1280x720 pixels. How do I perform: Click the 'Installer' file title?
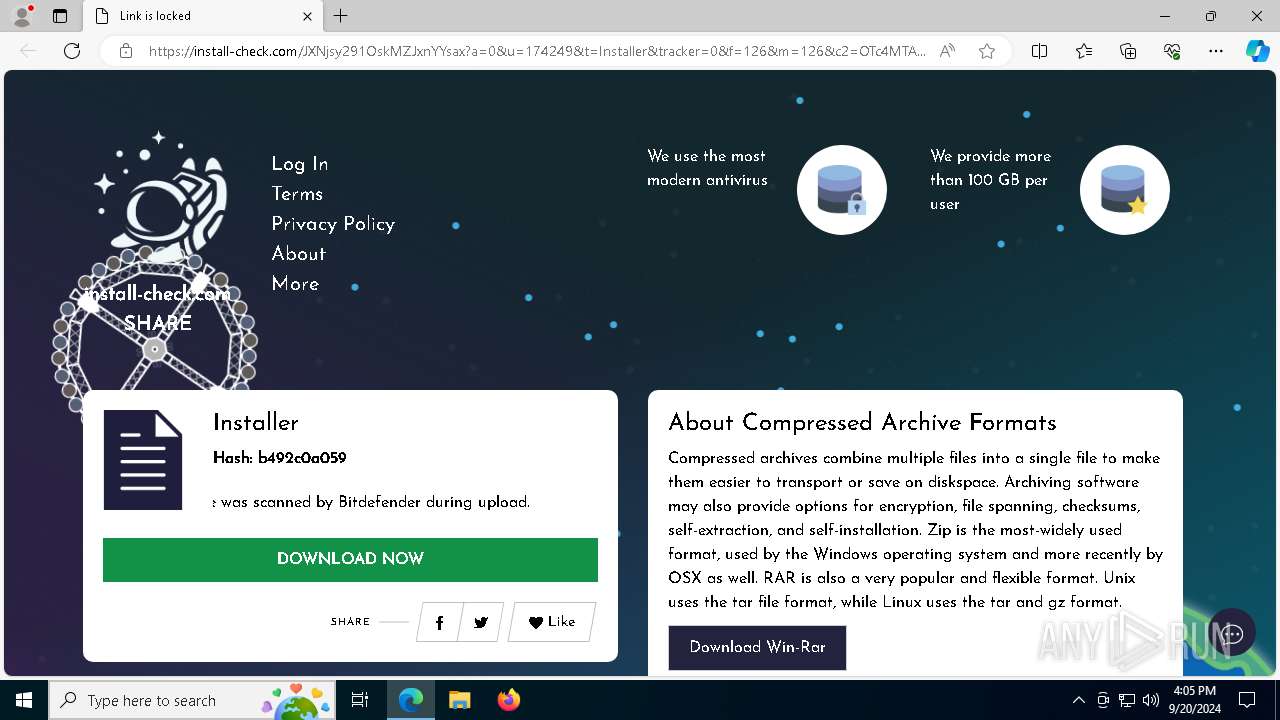(x=256, y=423)
